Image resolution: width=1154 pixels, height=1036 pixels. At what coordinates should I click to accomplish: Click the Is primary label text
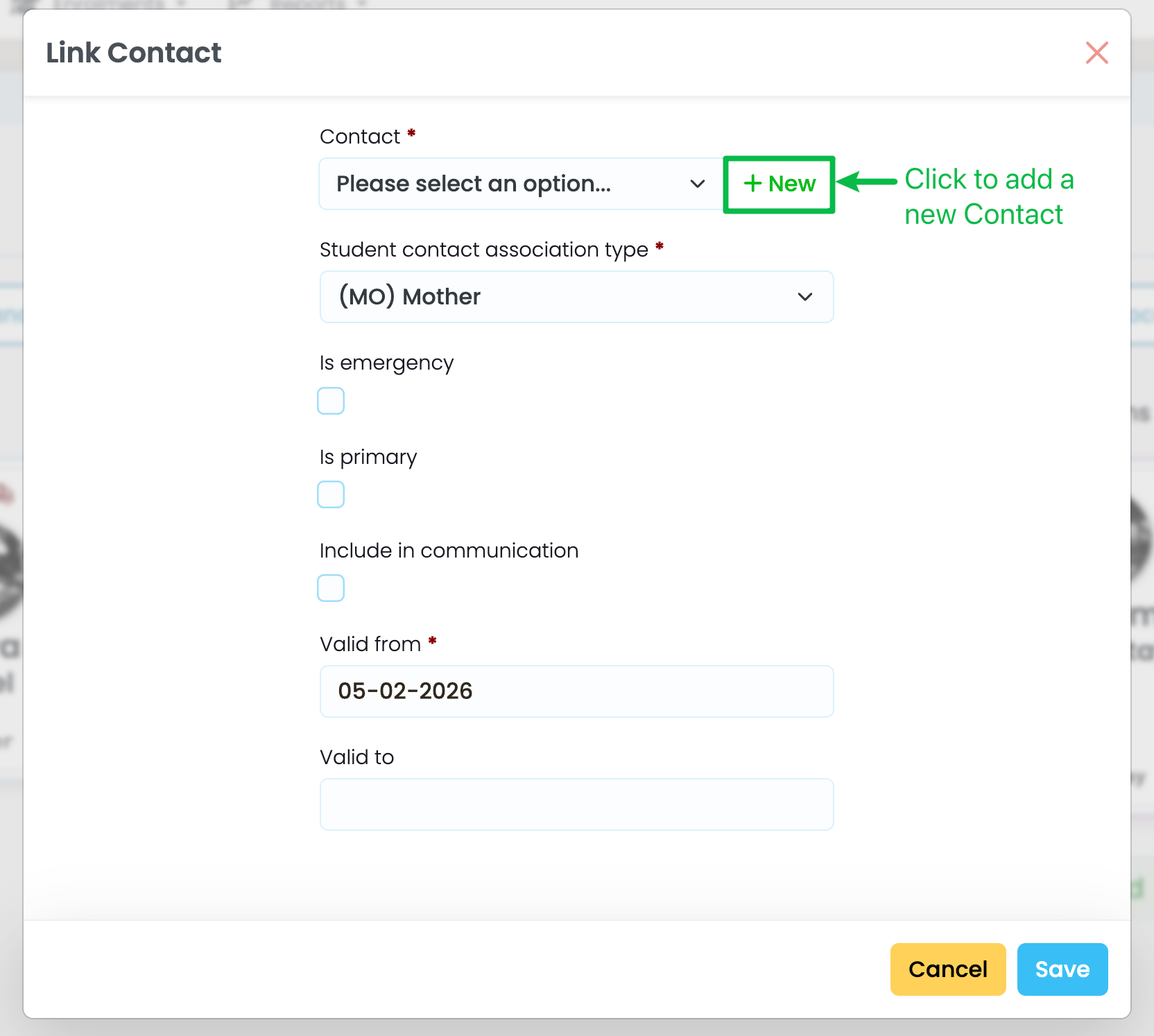pyautogui.click(x=368, y=457)
